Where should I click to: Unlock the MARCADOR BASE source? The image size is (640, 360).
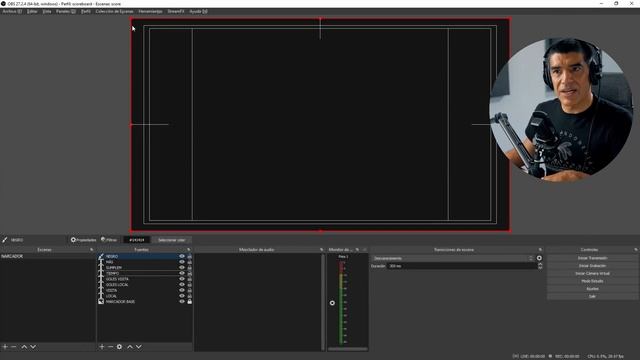tap(189, 302)
